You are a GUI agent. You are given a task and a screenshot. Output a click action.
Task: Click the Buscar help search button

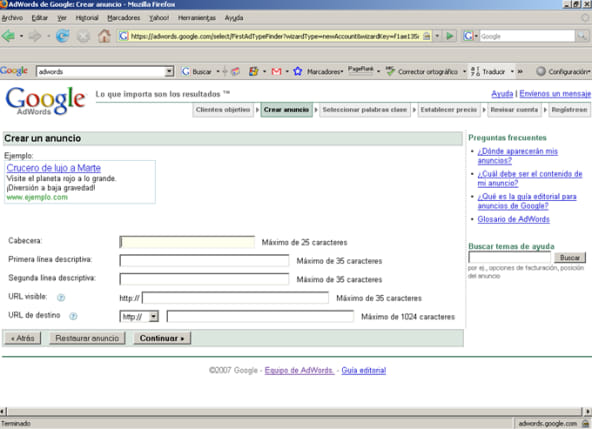click(570, 258)
